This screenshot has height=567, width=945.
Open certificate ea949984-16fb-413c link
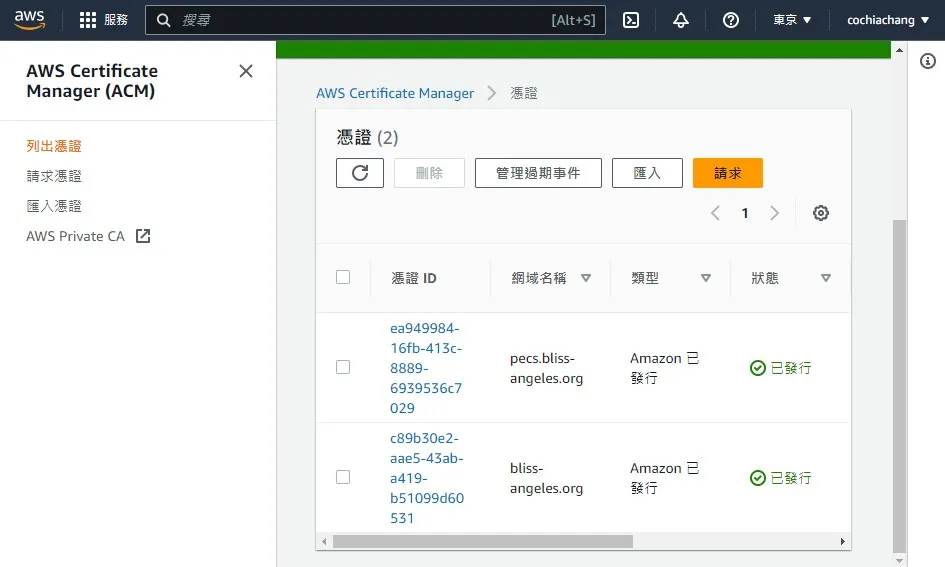425,368
